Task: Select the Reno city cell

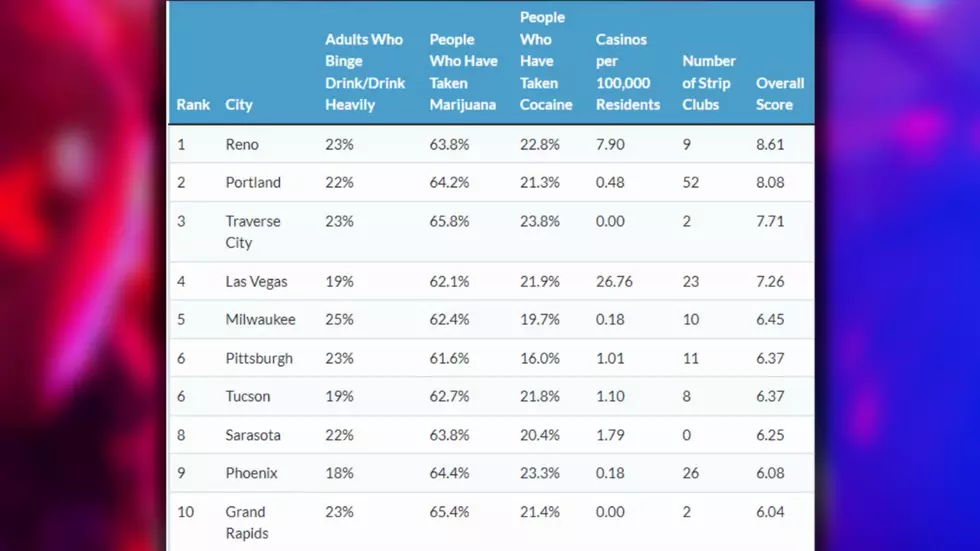Action: click(242, 144)
